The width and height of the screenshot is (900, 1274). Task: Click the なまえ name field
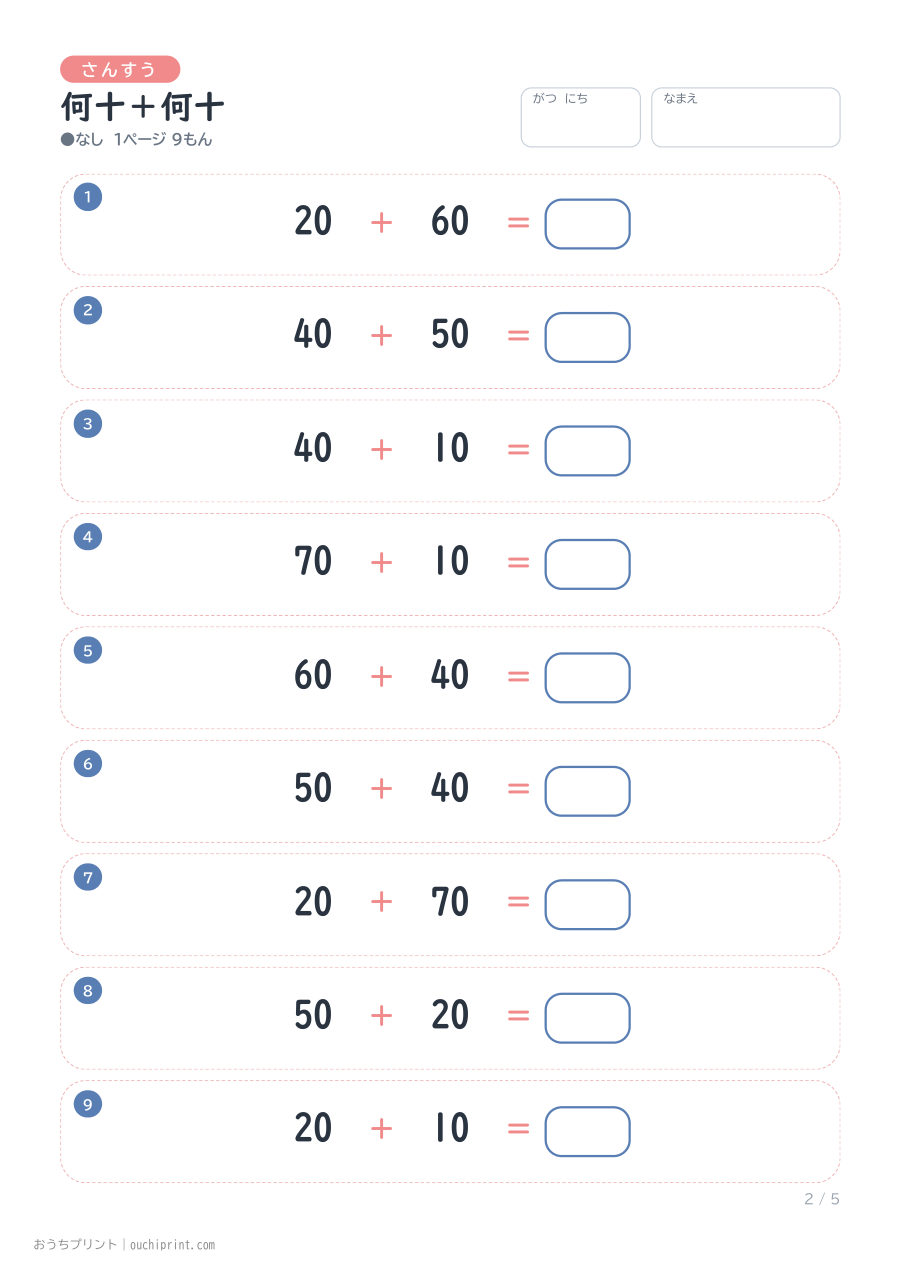pos(746,117)
